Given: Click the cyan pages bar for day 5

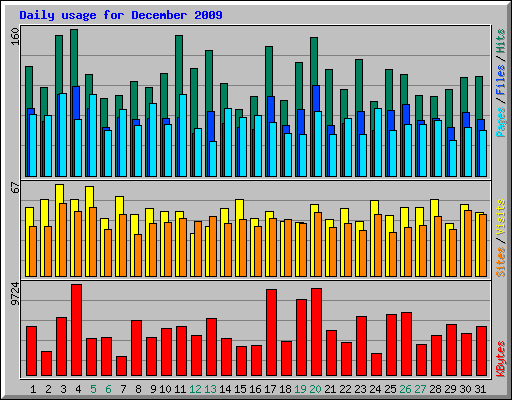Looking at the screenshot, I should point(93,135).
